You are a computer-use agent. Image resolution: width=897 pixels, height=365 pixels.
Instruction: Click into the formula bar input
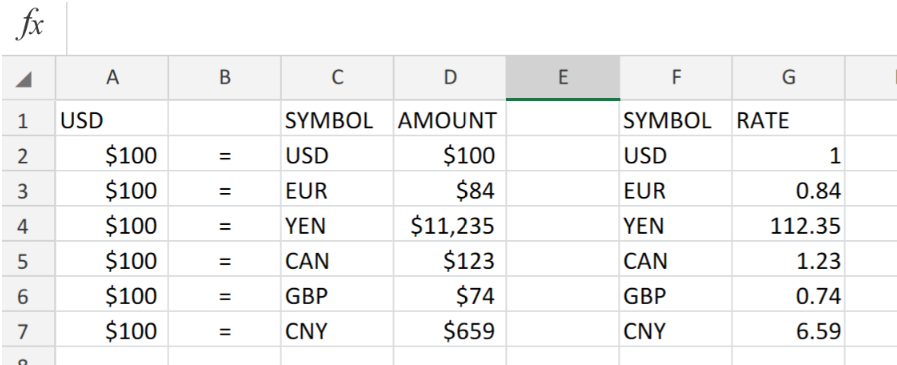point(482,27)
